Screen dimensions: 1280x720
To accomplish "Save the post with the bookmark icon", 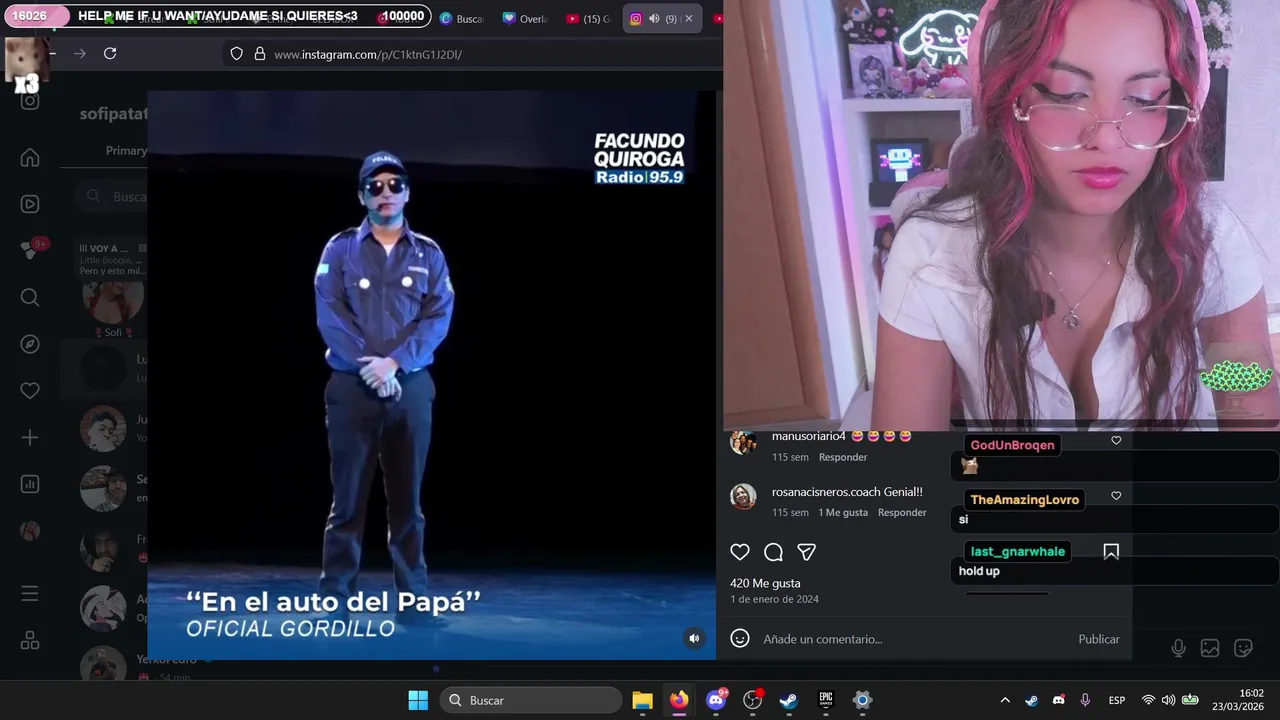I will (1111, 552).
